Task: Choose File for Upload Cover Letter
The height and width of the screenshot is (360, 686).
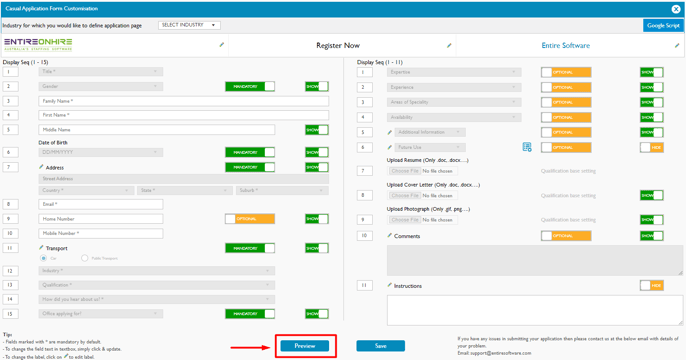Action: pyautogui.click(x=405, y=196)
